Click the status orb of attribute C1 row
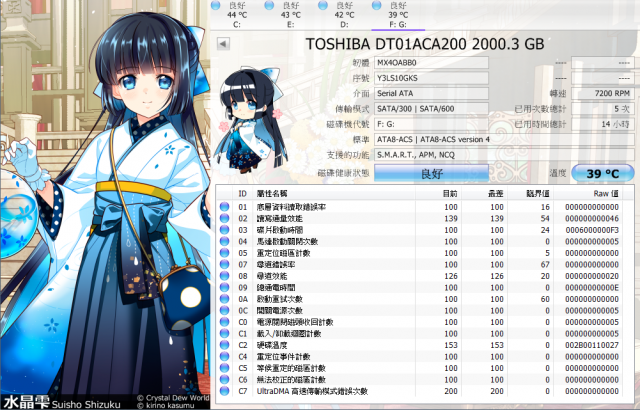640x410 pixels. pos(224,334)
